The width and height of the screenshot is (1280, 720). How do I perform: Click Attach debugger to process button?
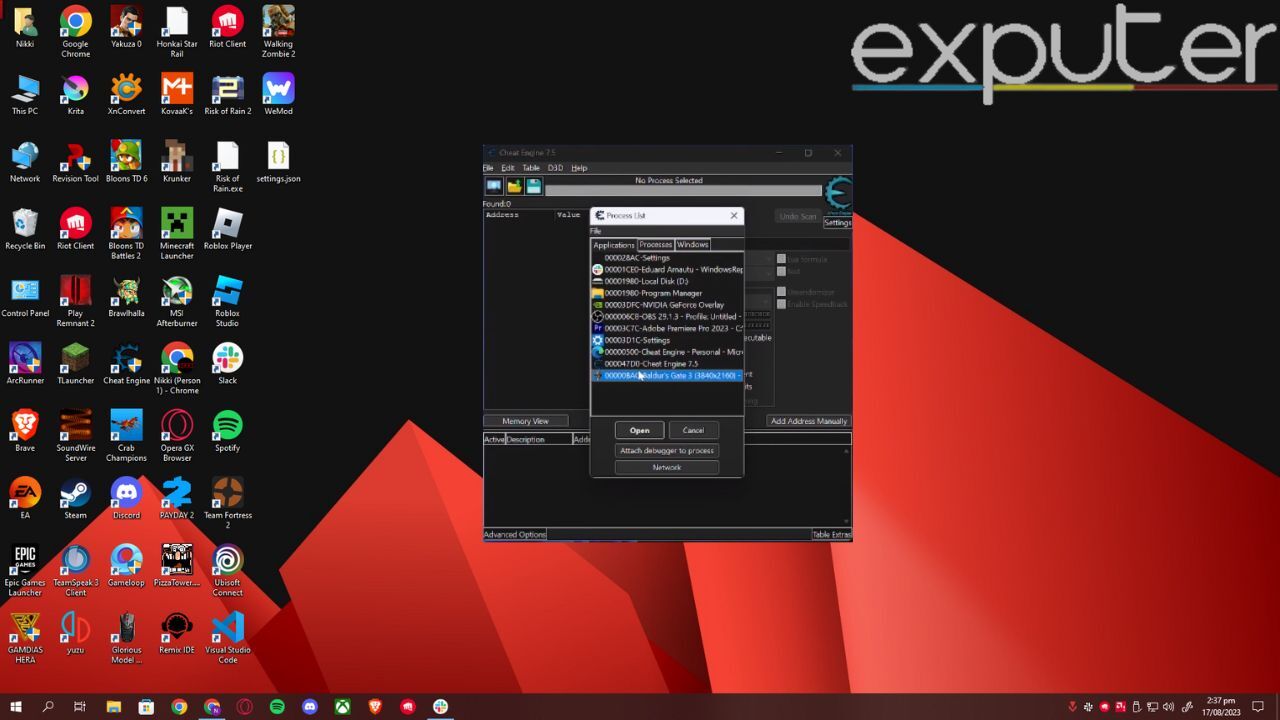(667, 450)
